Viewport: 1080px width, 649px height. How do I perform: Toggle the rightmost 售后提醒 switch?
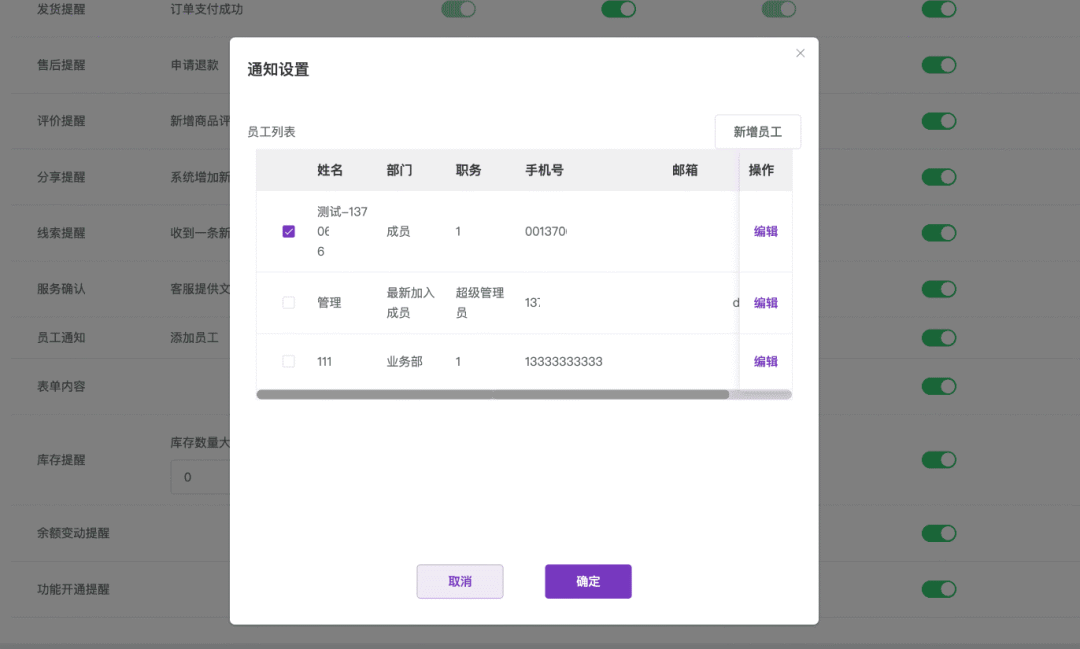pos(938,65)
